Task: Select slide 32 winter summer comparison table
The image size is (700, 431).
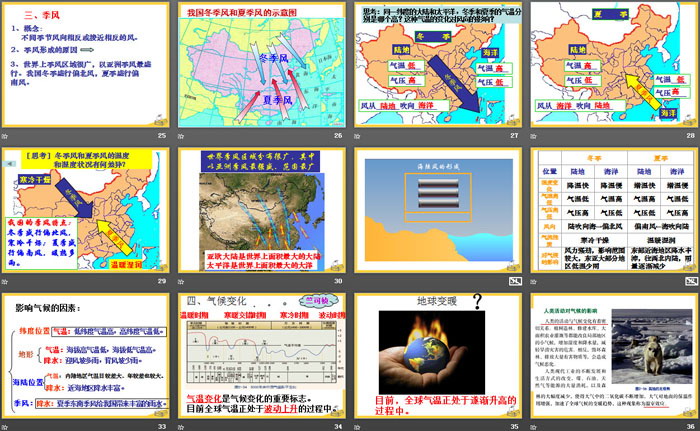Action: (614, 210)
